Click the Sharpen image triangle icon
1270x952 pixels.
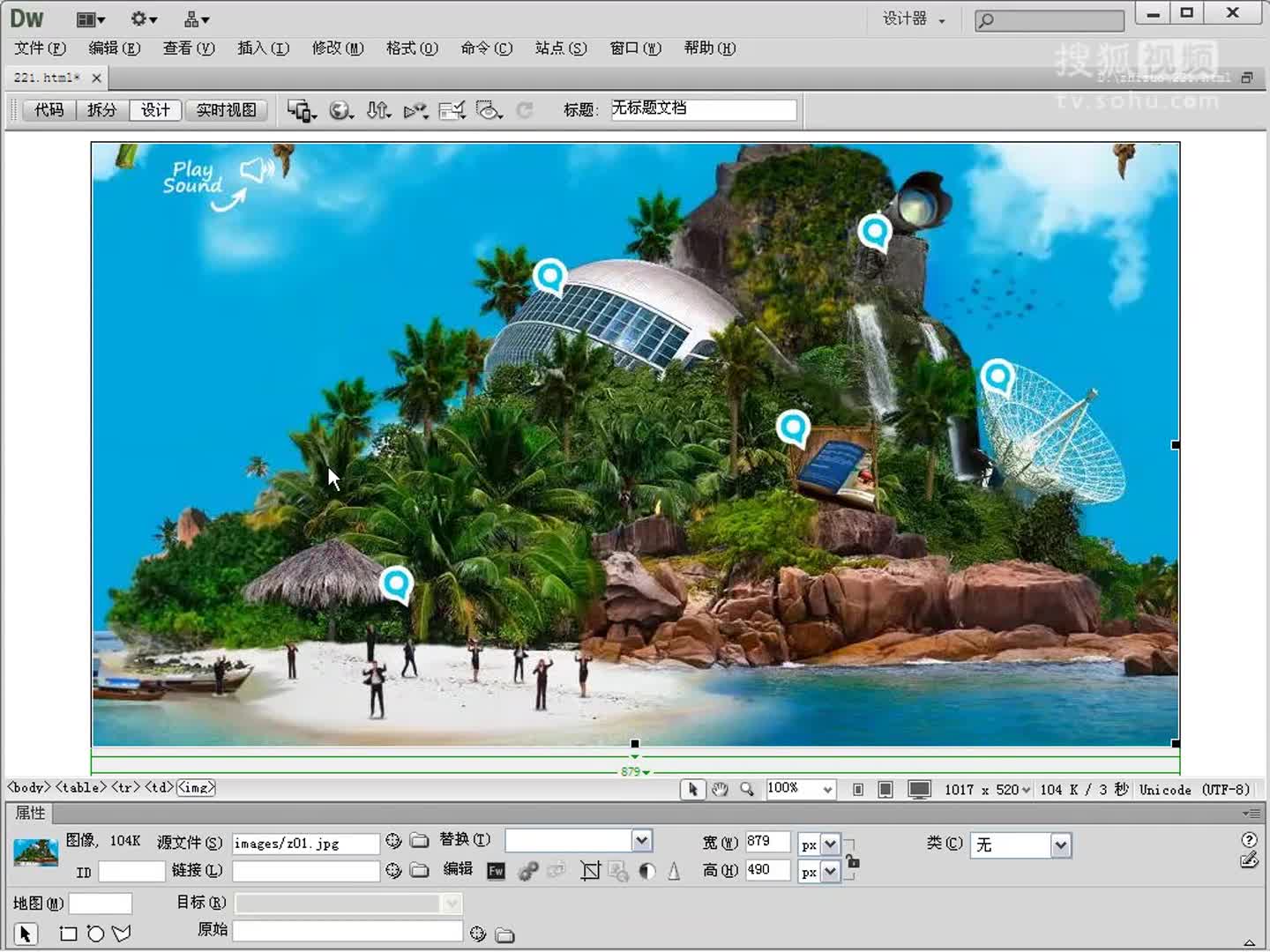(x=674, y=871)
